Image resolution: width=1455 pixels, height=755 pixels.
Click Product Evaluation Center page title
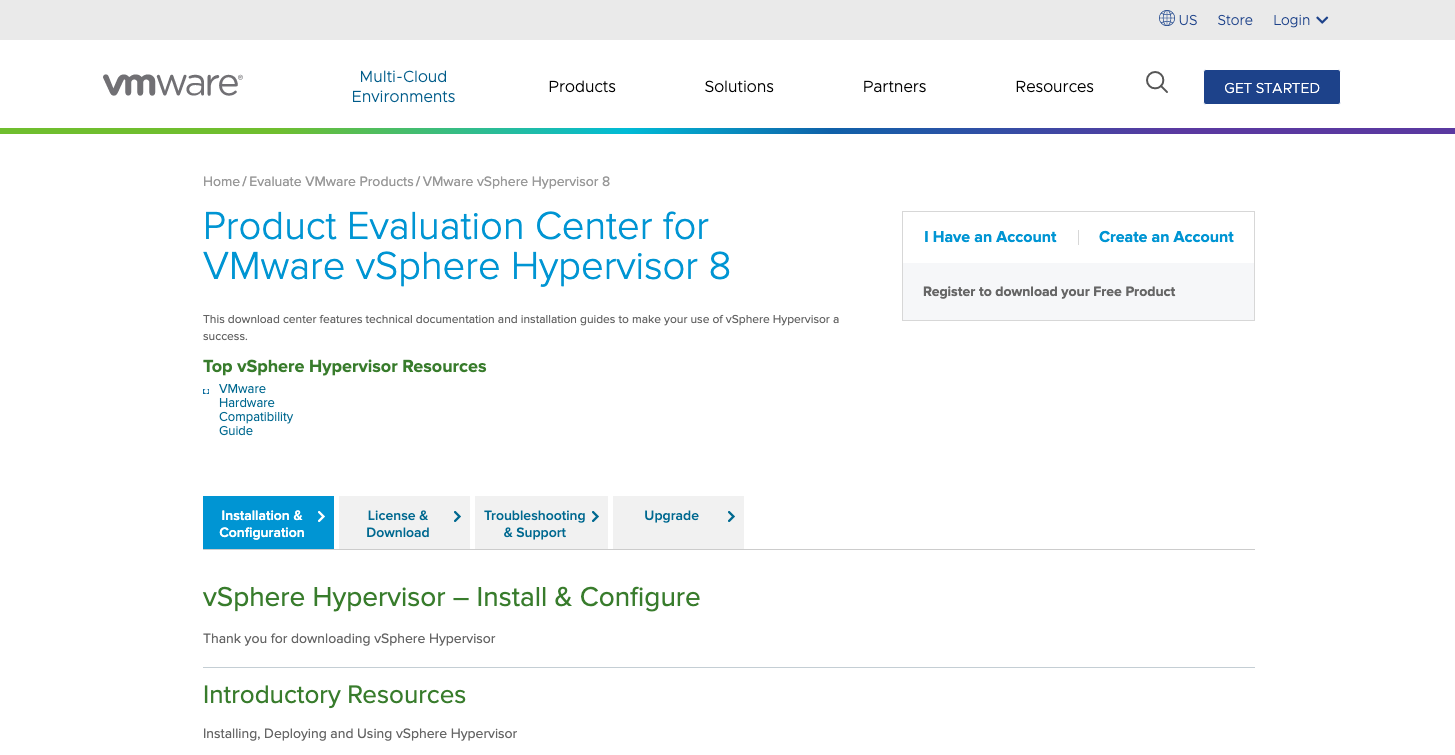point(467,246)
